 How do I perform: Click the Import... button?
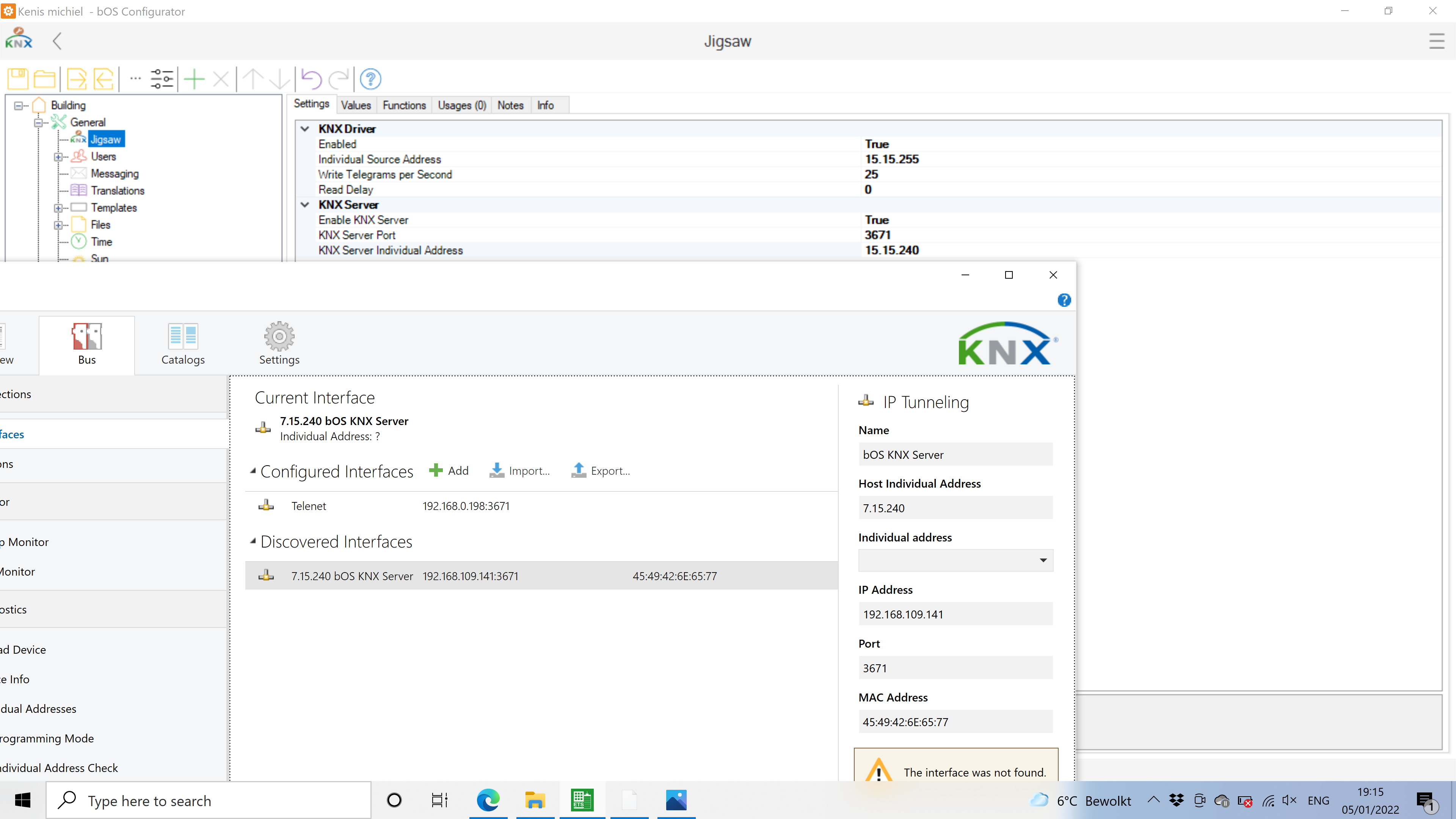(x=519, y=470)
